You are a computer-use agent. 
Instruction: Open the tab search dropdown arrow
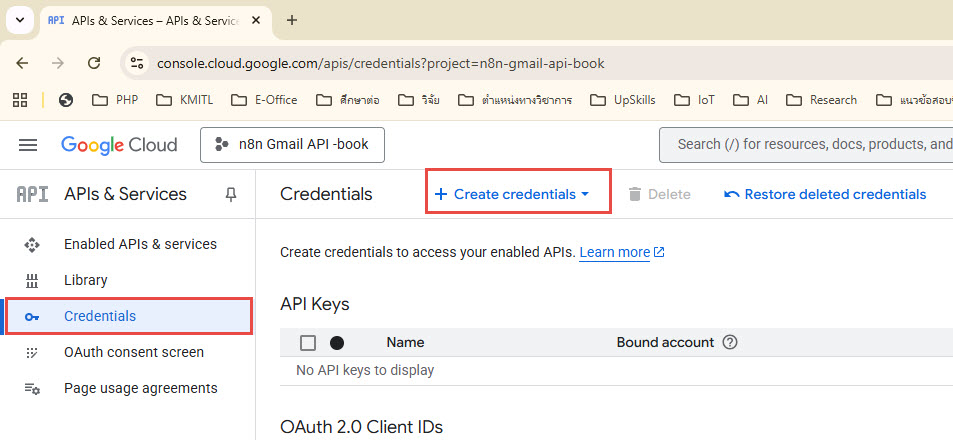point(19,20)
